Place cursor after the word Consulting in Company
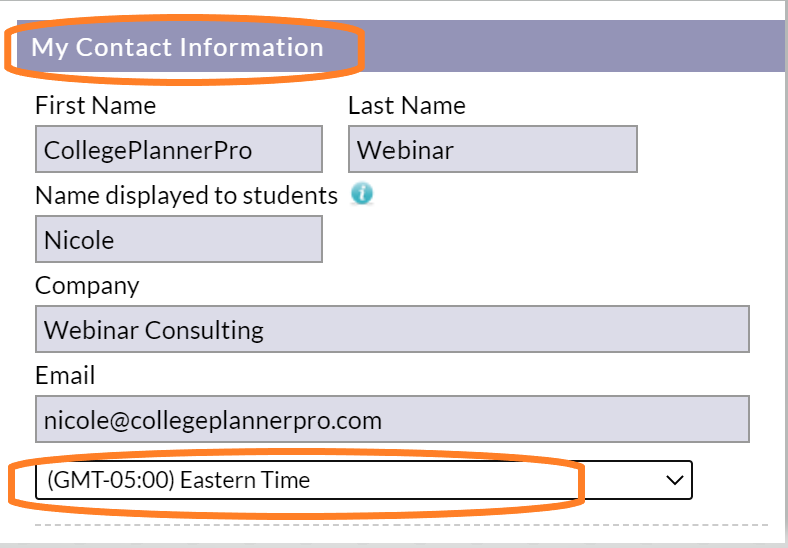 265,330
